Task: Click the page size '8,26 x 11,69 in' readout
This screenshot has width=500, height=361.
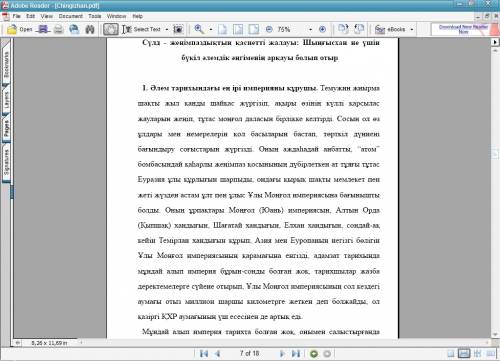Action: pyautogui.click(x=49, y=343)
